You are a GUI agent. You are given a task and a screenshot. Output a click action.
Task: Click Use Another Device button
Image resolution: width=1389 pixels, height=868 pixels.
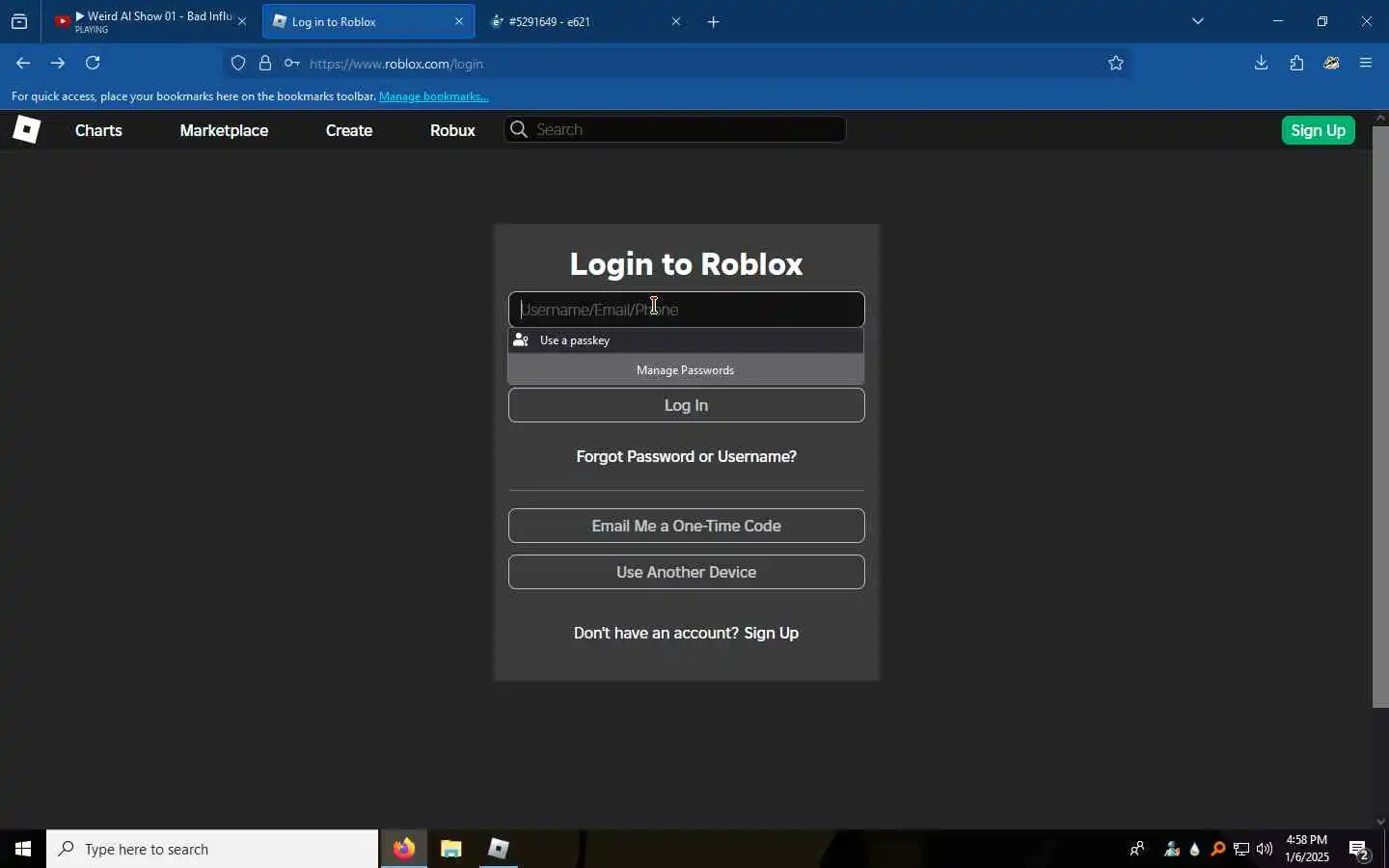coord(687,572)
